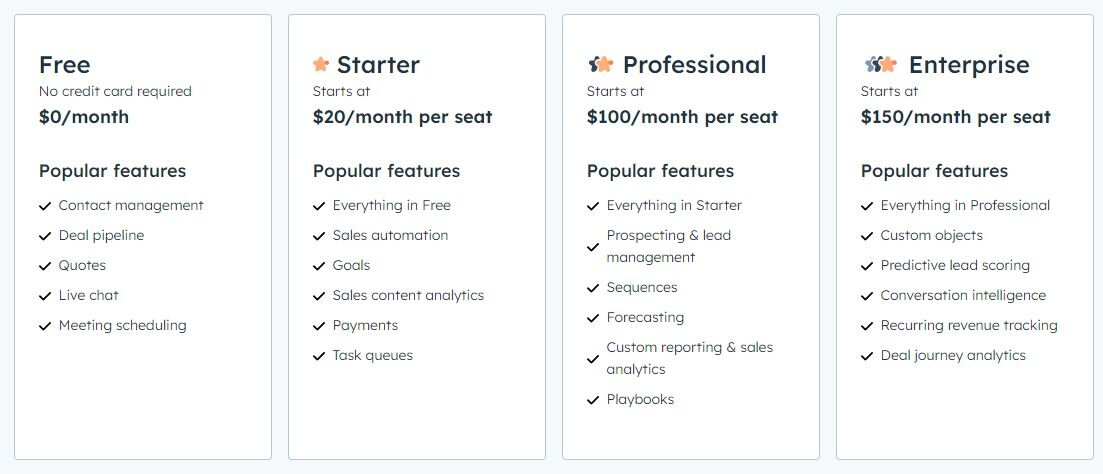Screen dimensions: 1103x474
Task: Click Sales content analytics feature
Action: [408, 295]
